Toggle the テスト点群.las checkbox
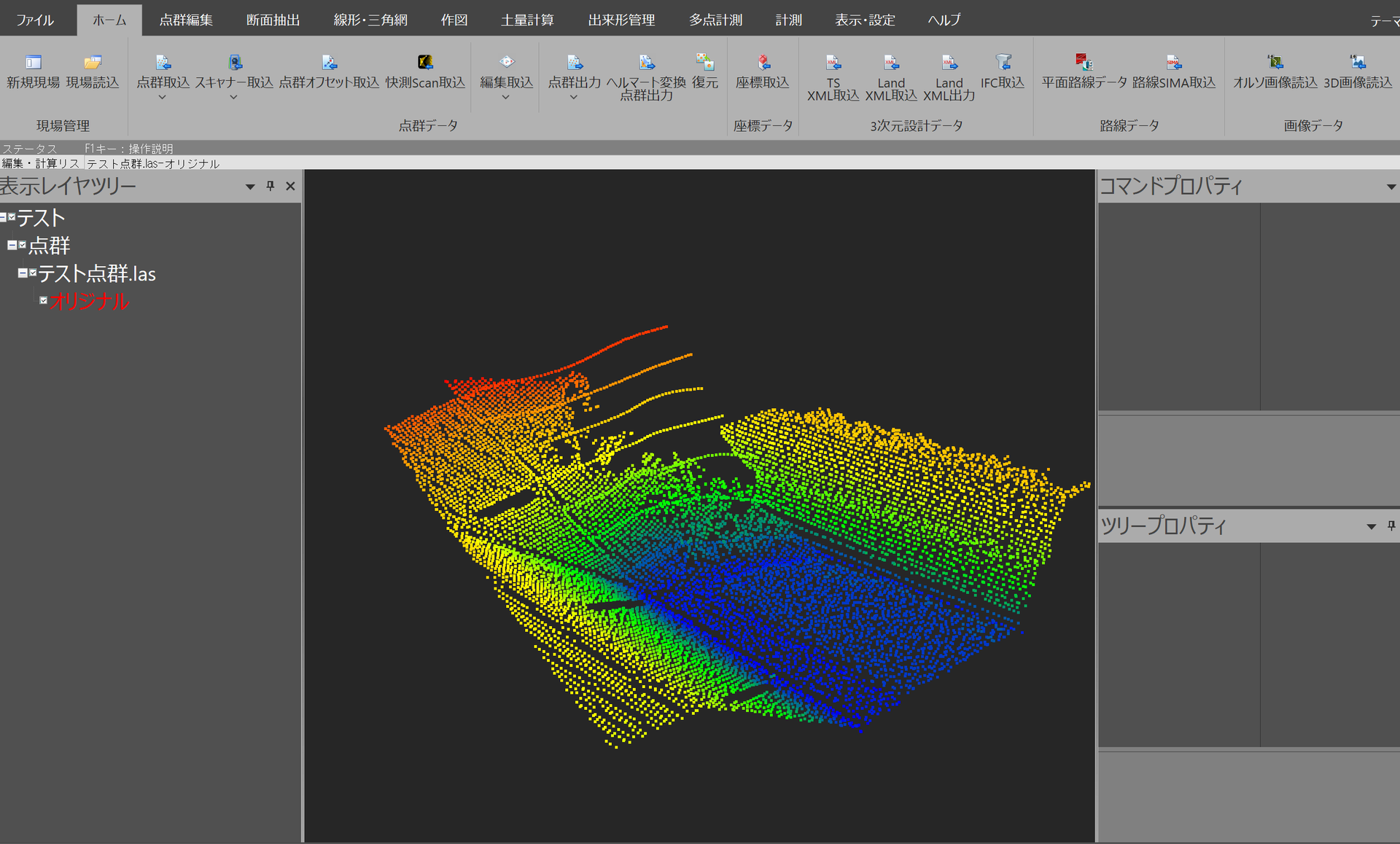This screenshot has width=1400, height=844. coord(33,273)
